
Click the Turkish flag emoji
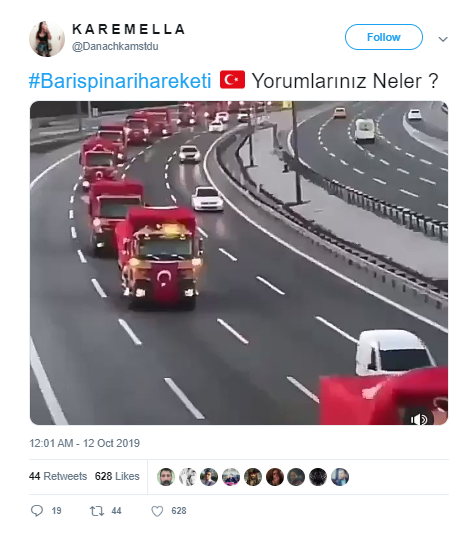pos(232,80)
